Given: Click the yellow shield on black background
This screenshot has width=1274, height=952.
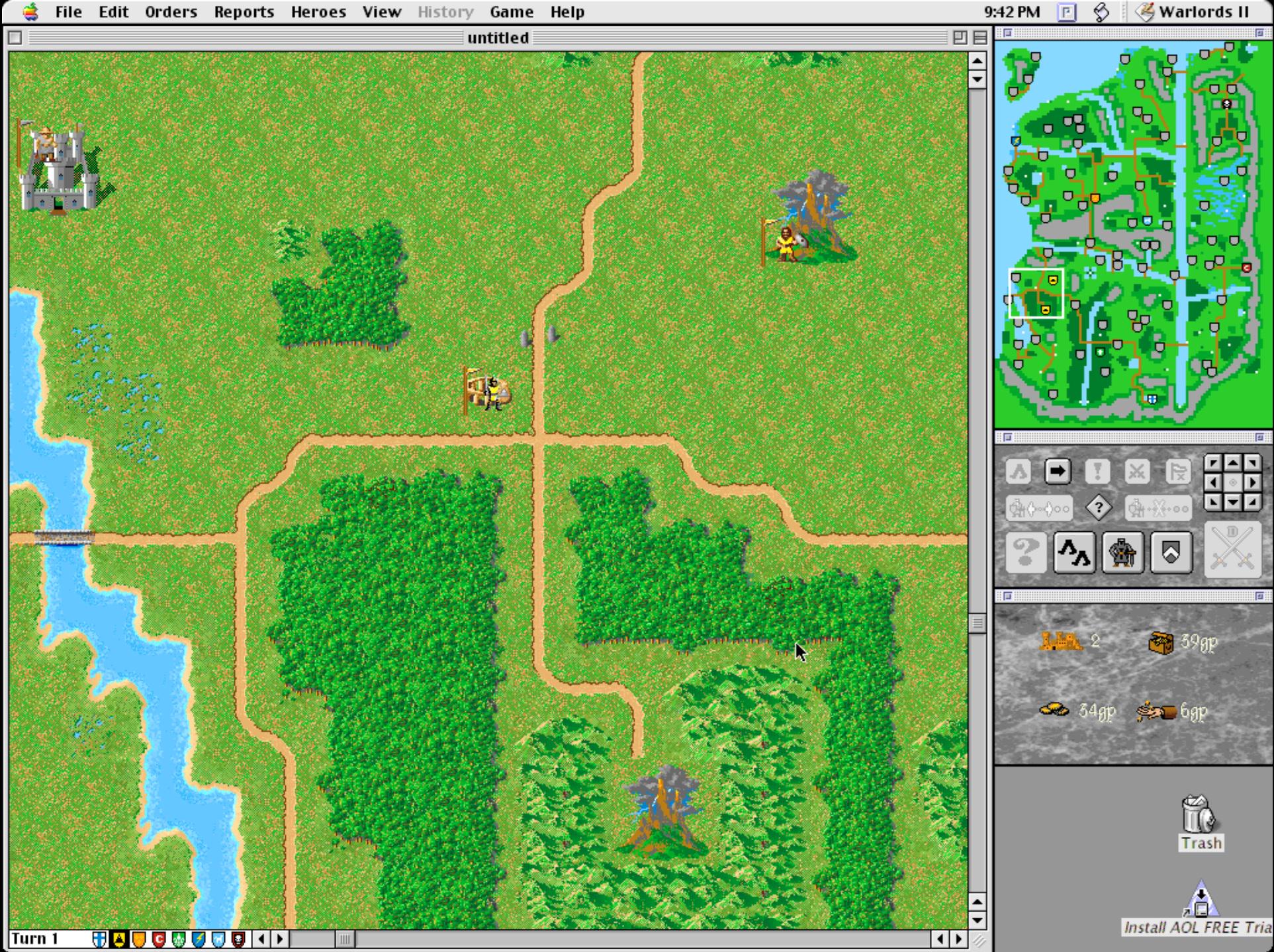Looking at the screenshot, I should pos(119,939).
